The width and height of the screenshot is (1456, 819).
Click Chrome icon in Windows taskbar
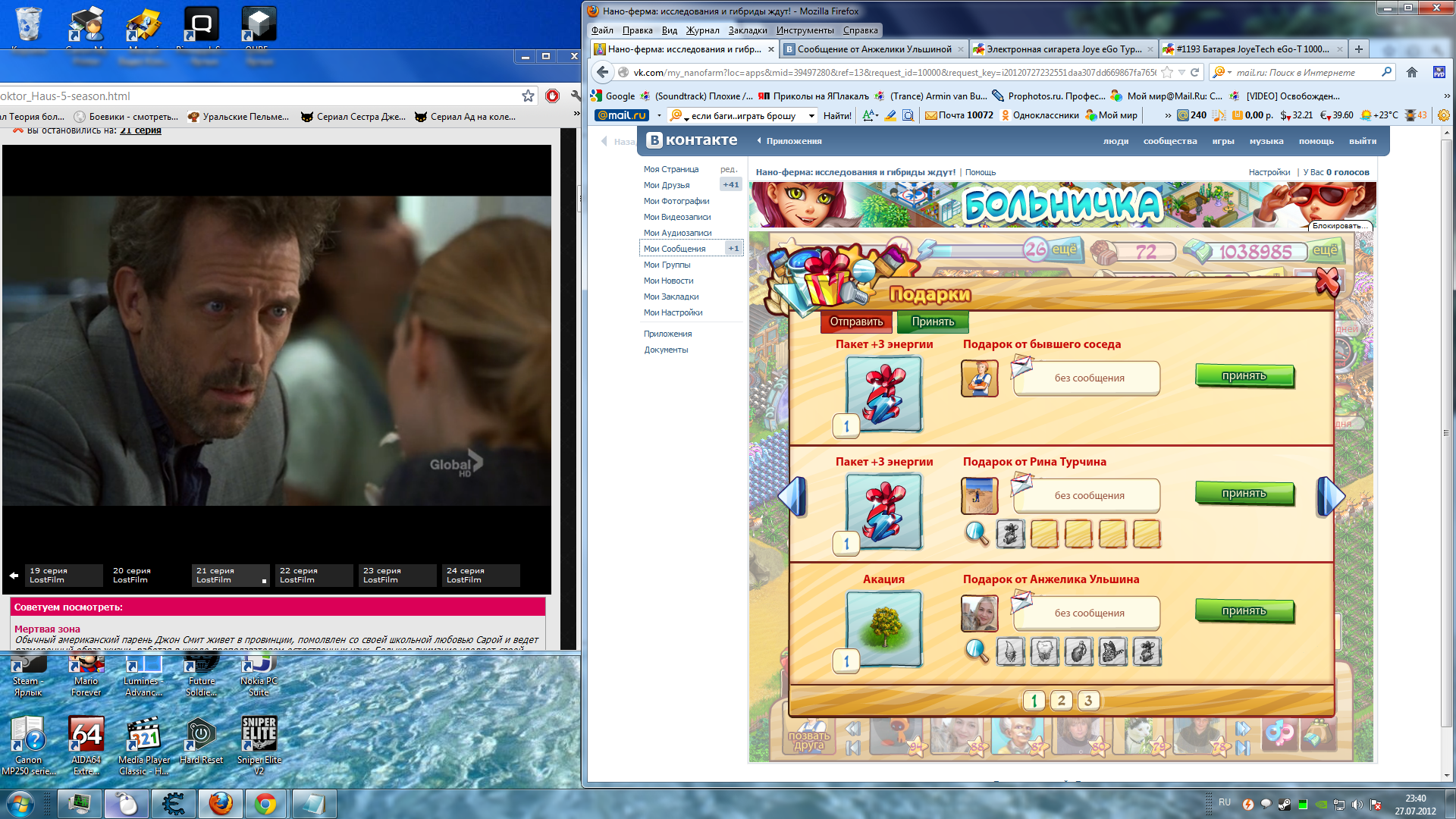(265, 804)
